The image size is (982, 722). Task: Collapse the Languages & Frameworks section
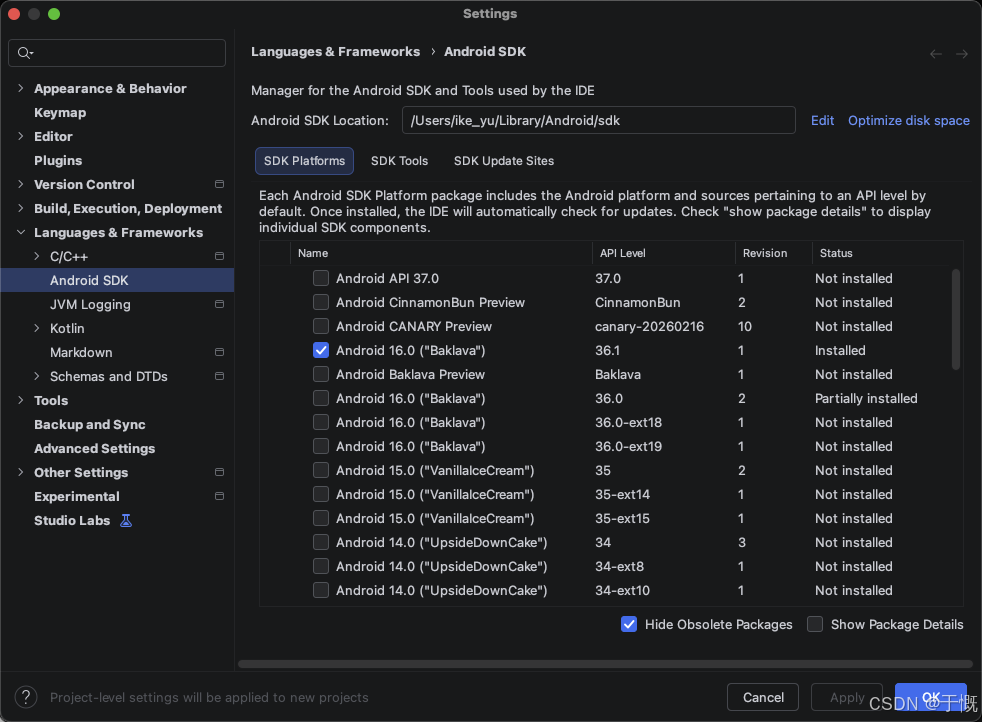point(21,233)
